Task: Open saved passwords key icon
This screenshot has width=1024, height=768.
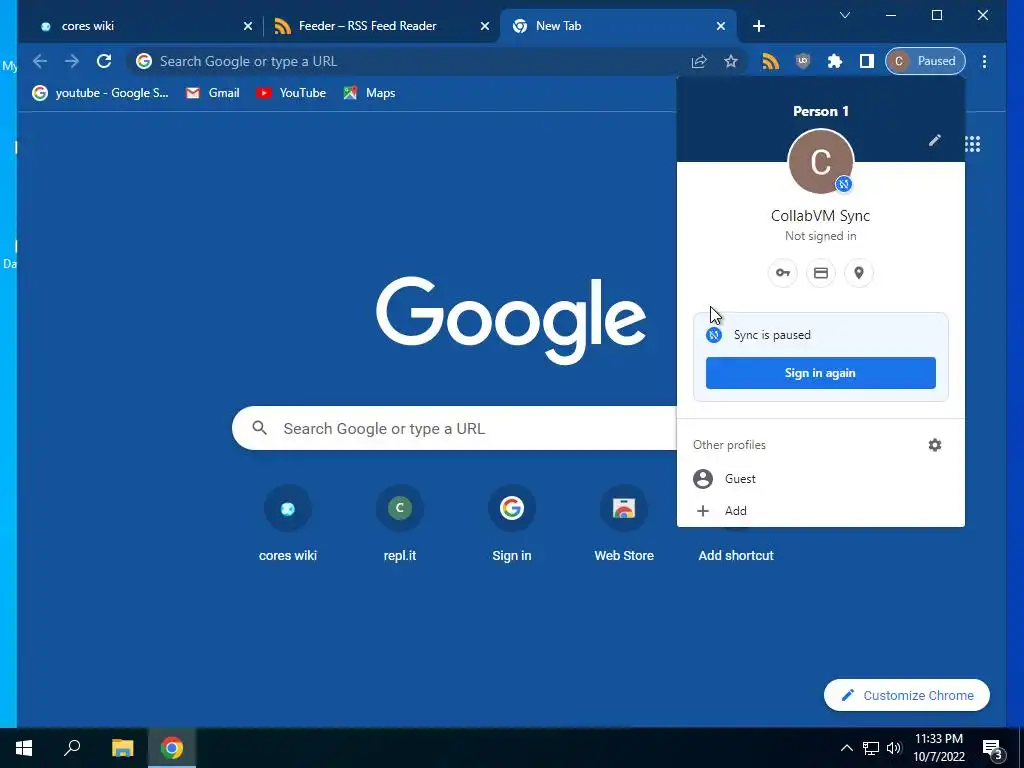Action: [782, 273]
